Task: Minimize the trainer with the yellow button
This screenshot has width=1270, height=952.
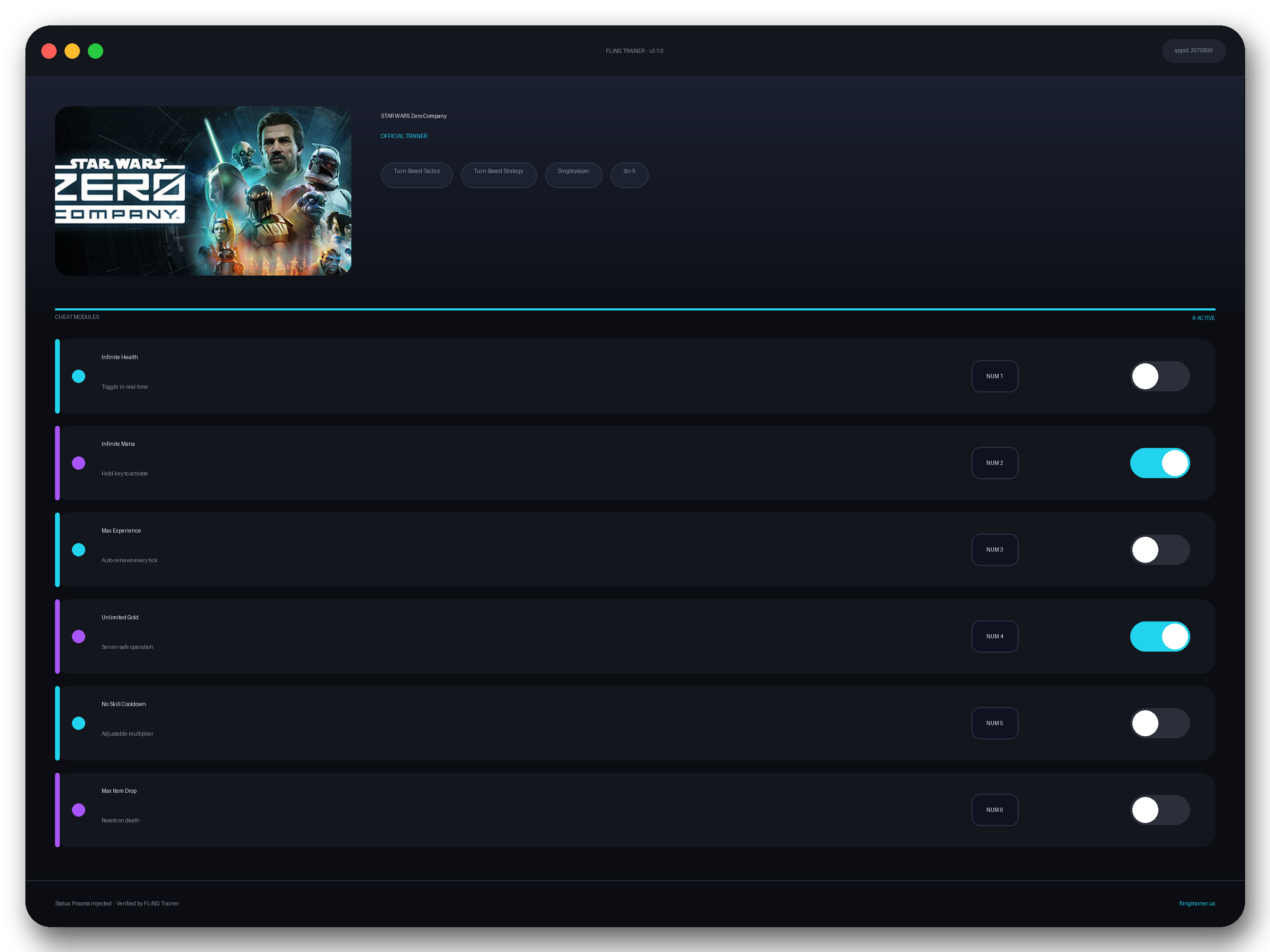Action: [x=72, y=51]
